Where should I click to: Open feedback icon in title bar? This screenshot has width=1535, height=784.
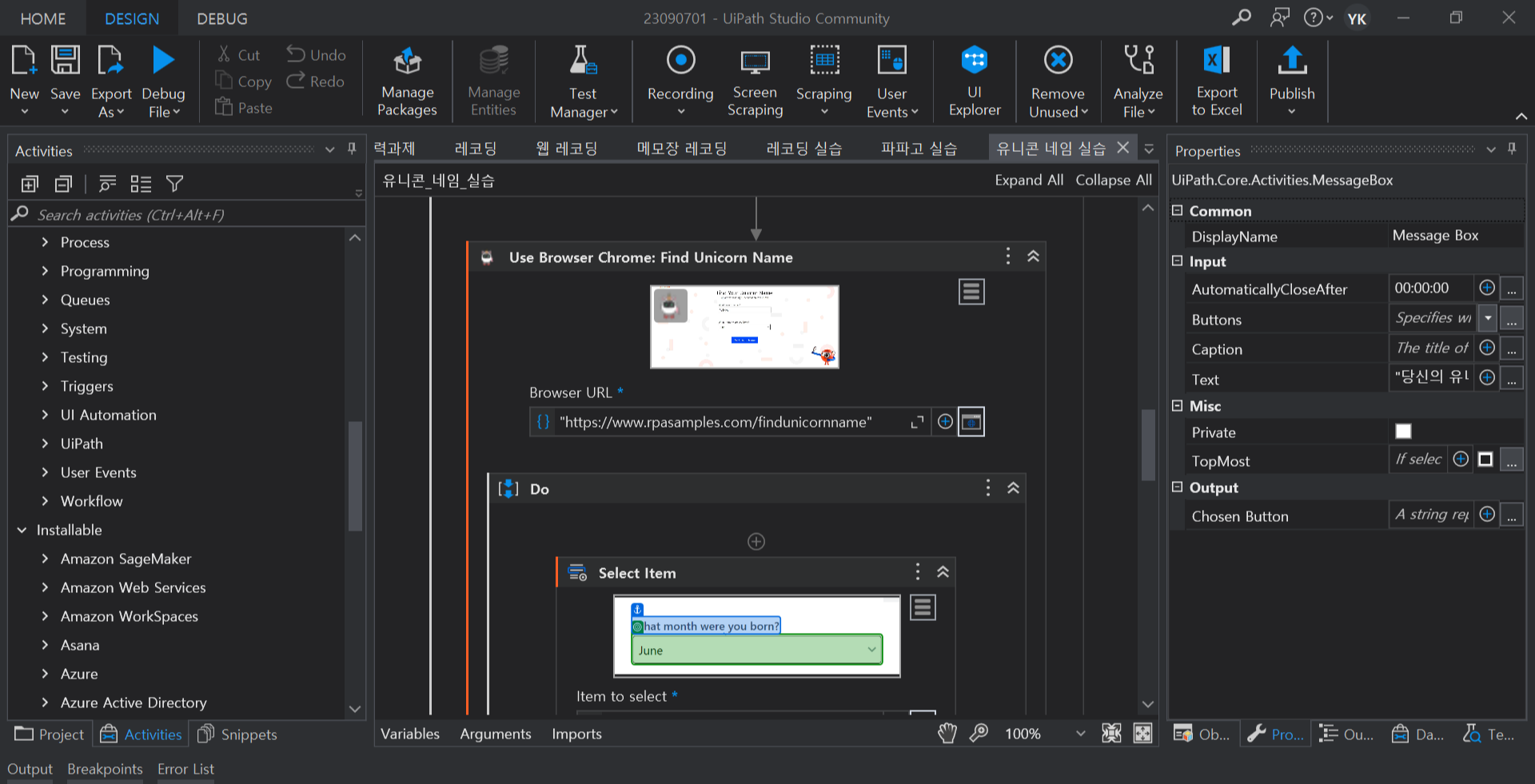click(1280, 18)
